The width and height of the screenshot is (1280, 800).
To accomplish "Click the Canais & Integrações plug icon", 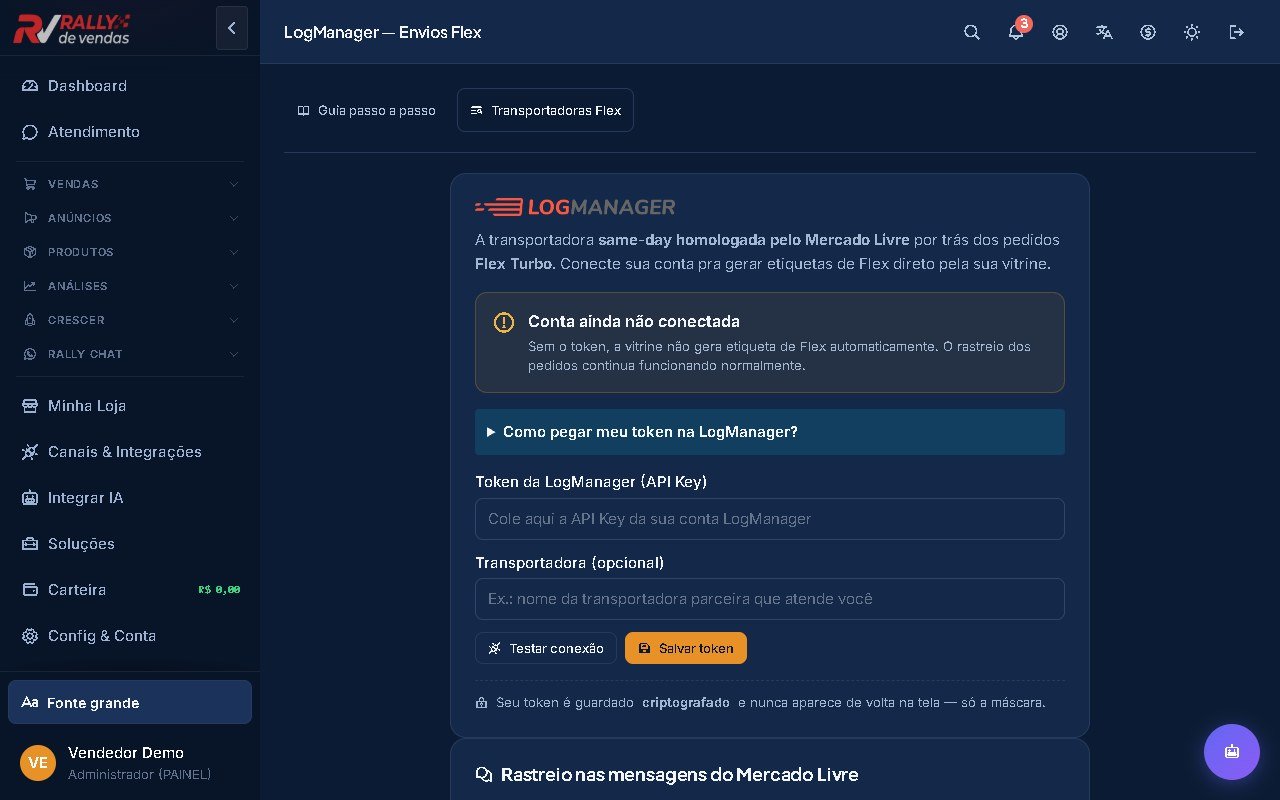I will pyautogui.click(x=30, y=452).
